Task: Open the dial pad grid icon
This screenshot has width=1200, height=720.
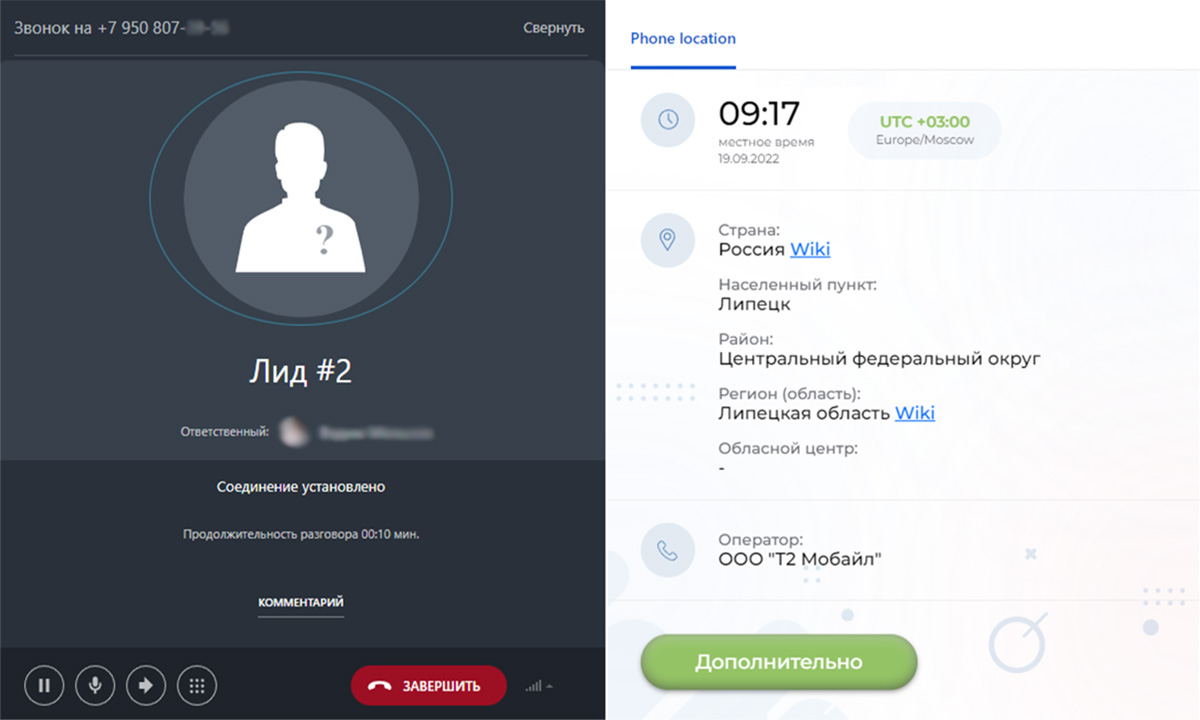Action: tap(197, 686)
